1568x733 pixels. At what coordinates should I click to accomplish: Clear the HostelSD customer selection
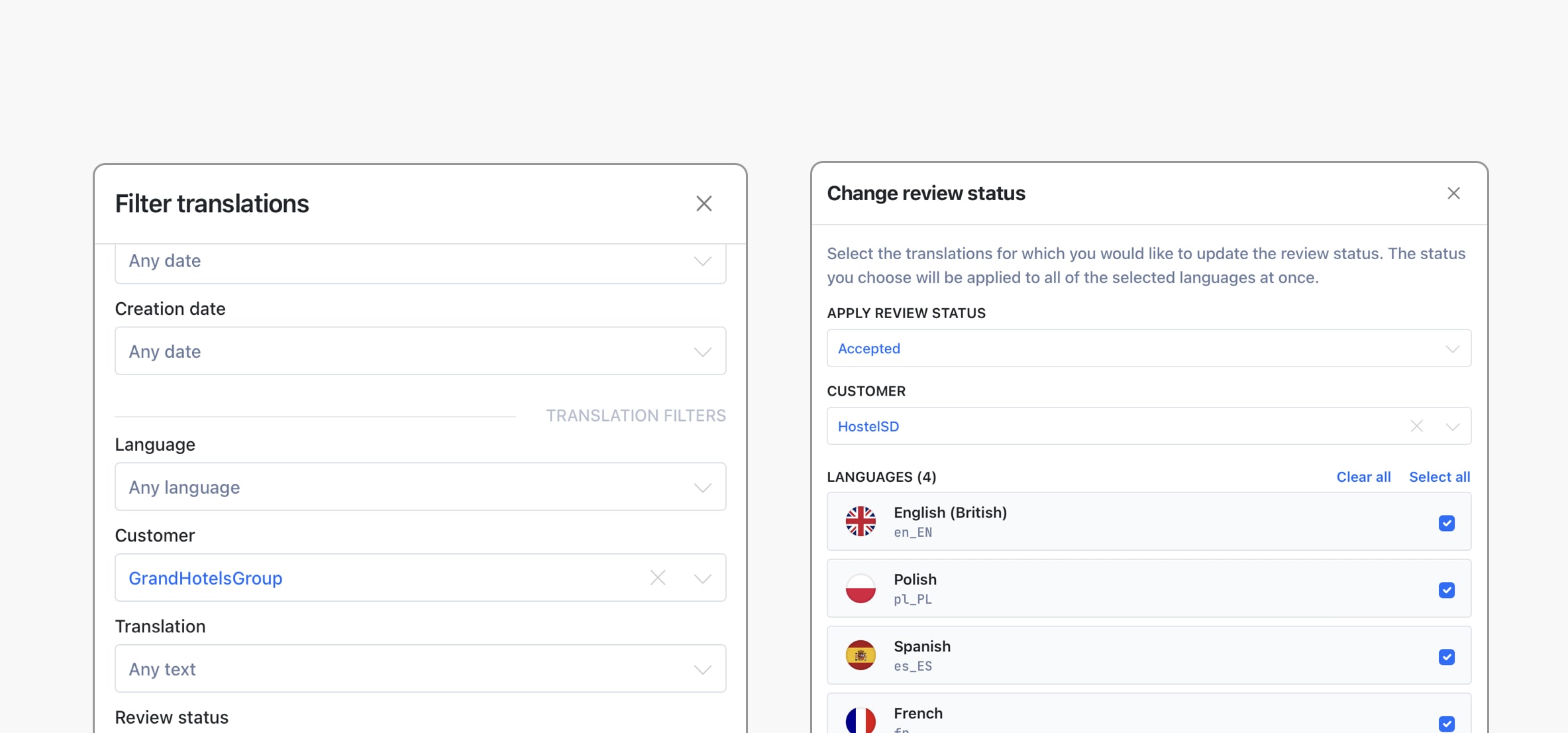click(x=1416, y=426)
